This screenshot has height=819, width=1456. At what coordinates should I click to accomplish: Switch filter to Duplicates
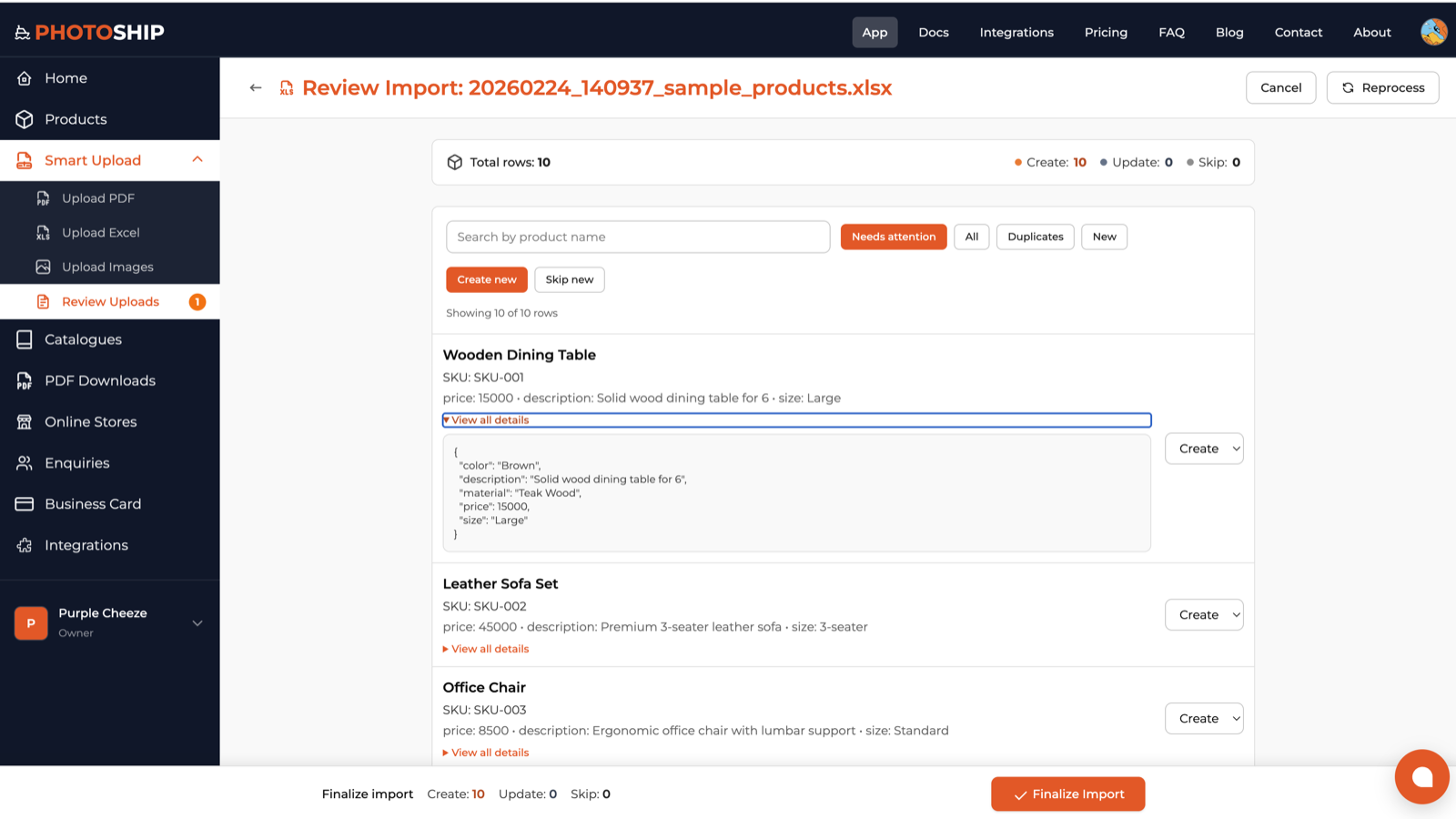coord(1035,237)
